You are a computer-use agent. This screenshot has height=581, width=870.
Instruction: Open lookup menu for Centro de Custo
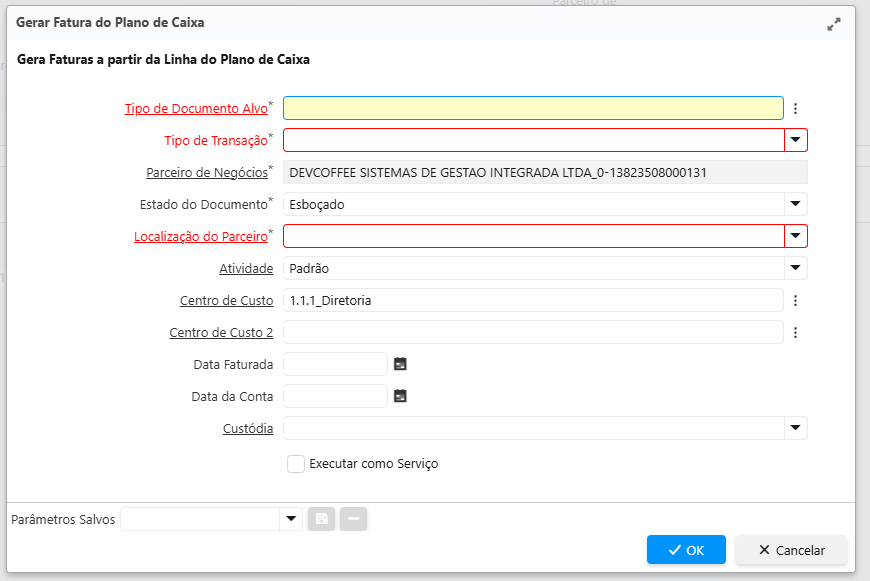tap(796, 300)
